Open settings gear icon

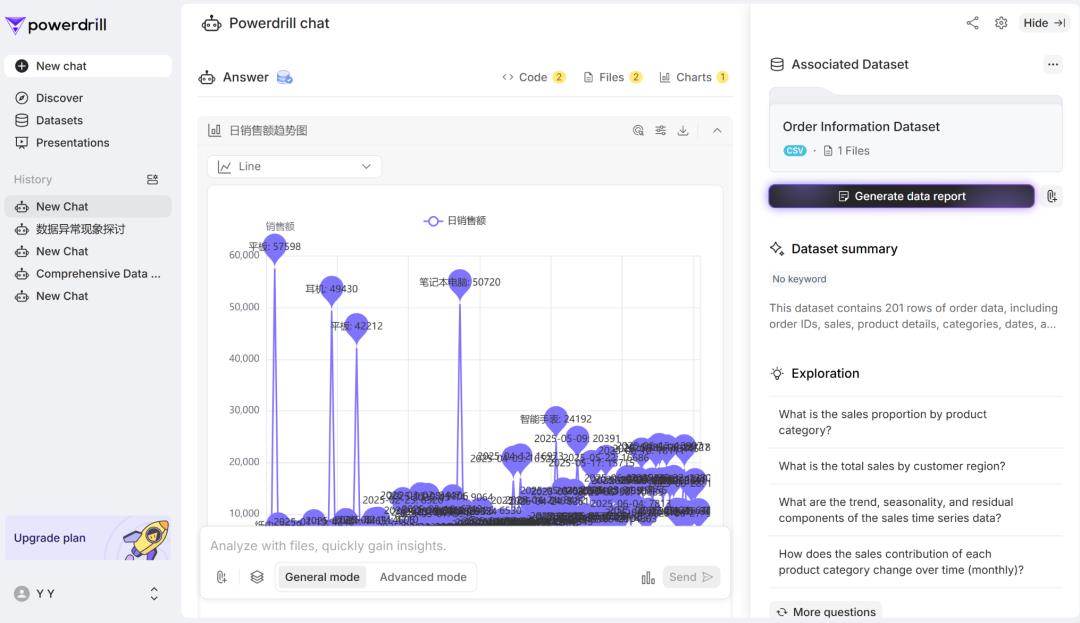coord(1001,23)
